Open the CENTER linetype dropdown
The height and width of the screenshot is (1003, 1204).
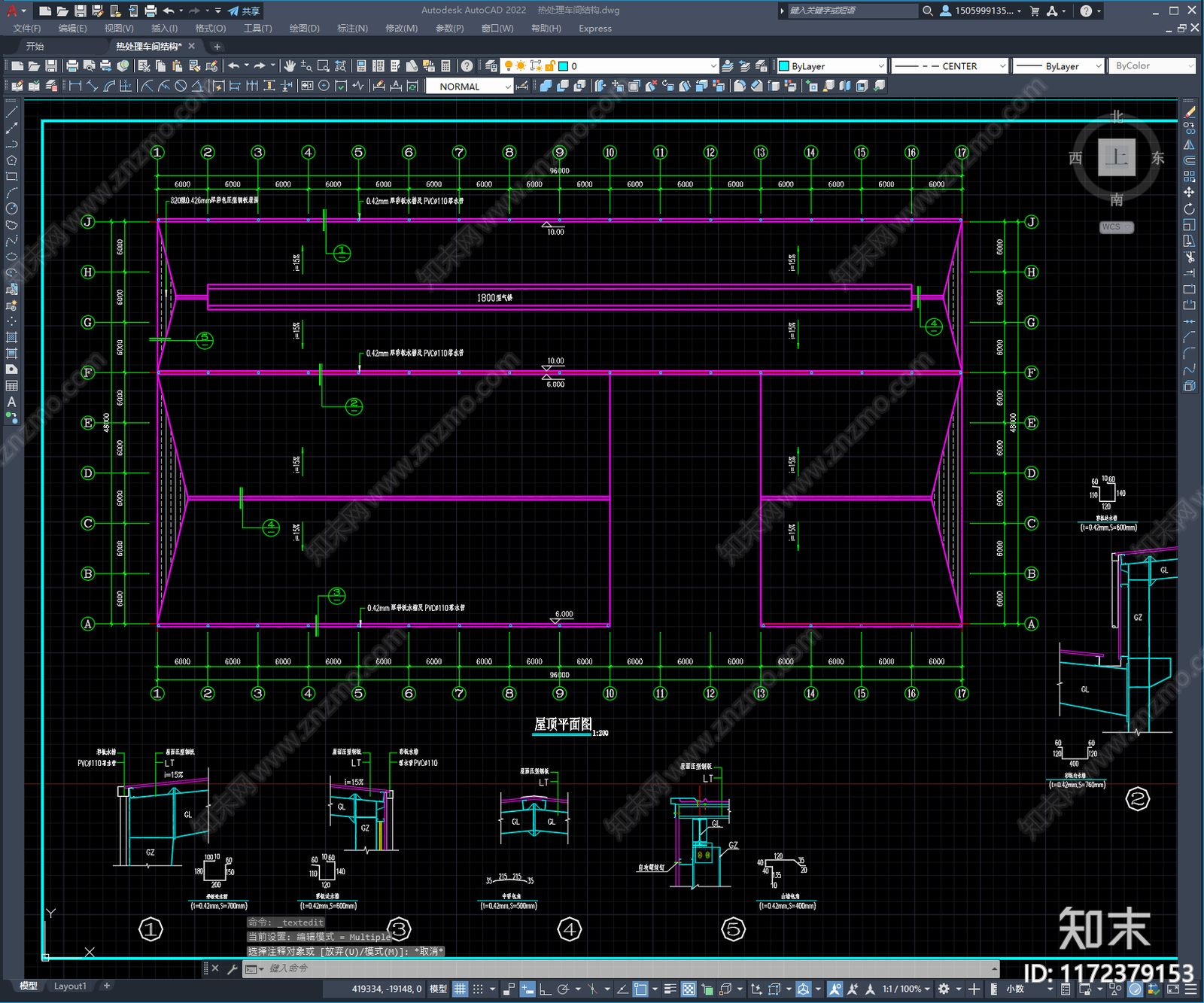point(950,66)
